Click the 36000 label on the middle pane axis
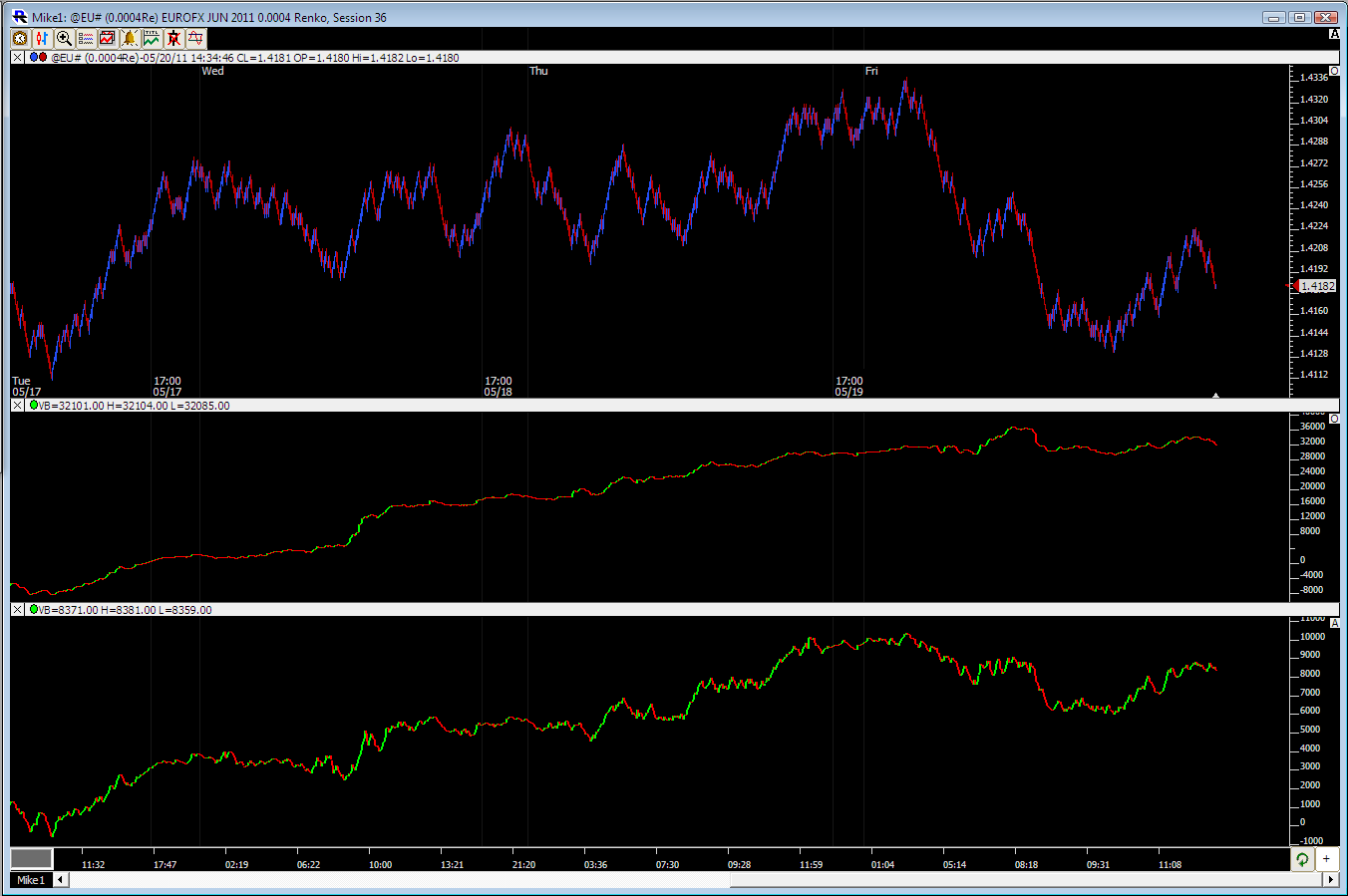This screenshot has width=1348, height=896. tap(1312, 427)
